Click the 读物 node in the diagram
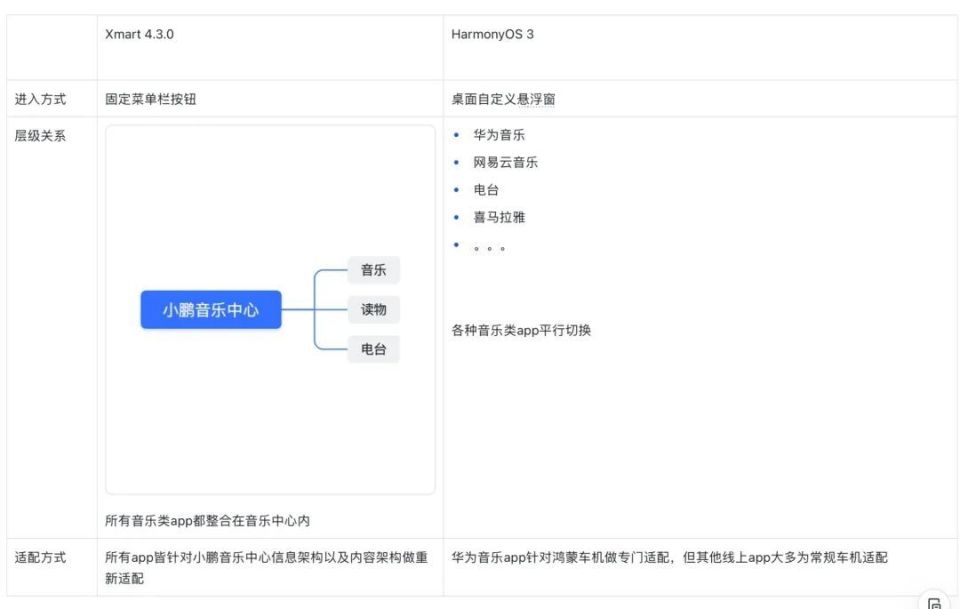The width and height of the screenshot is (960, 609). coord(372,310)
